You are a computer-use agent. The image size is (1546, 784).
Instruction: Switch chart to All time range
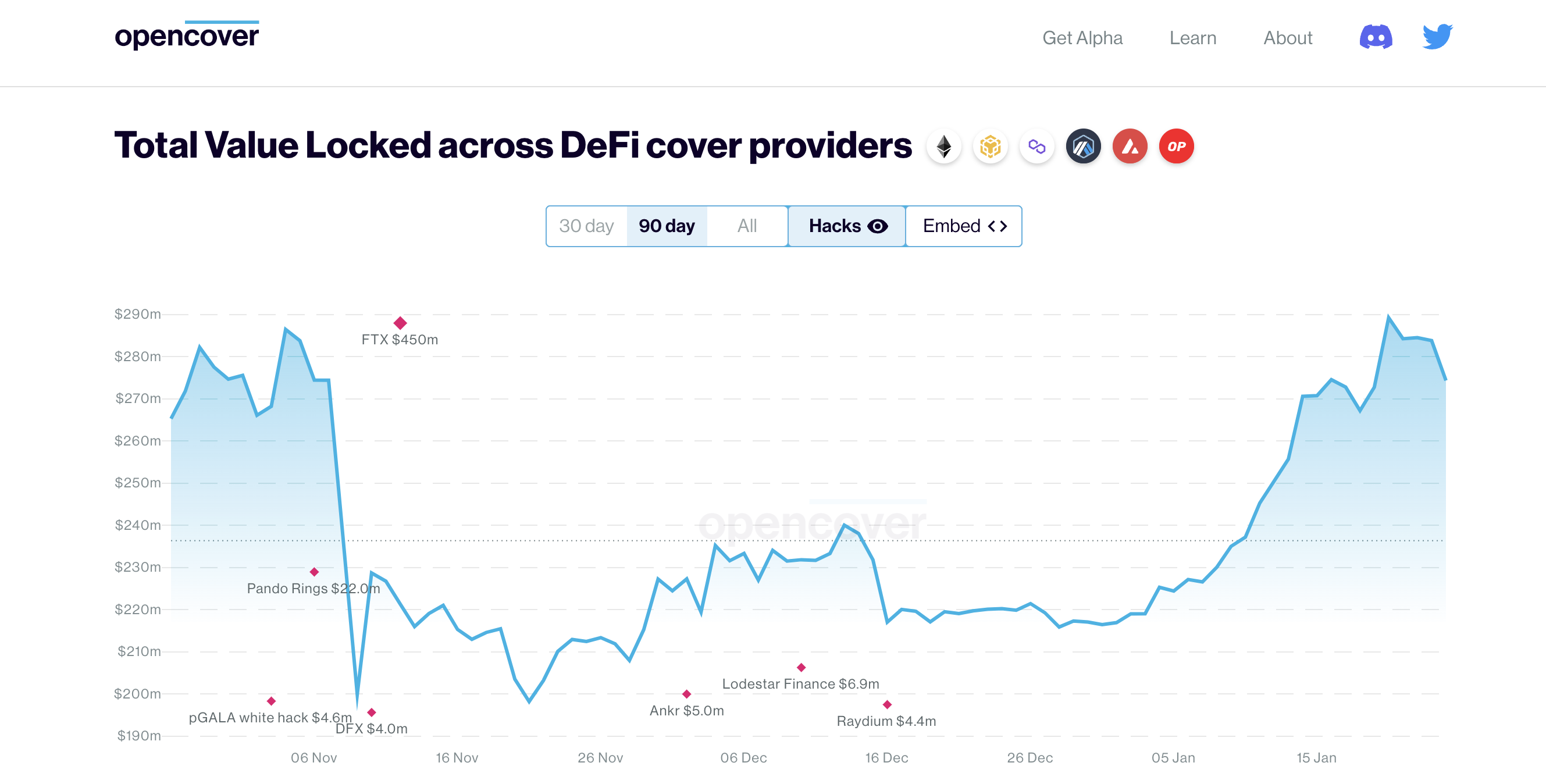point(747,226)
